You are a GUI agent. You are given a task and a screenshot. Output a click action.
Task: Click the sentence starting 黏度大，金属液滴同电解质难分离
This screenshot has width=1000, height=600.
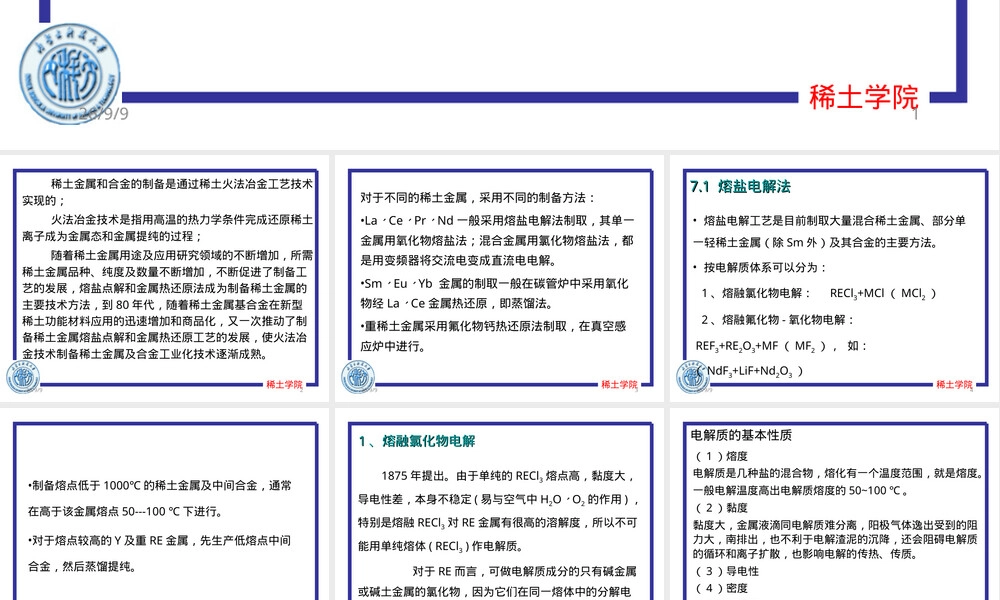click(x=835, y=539)
